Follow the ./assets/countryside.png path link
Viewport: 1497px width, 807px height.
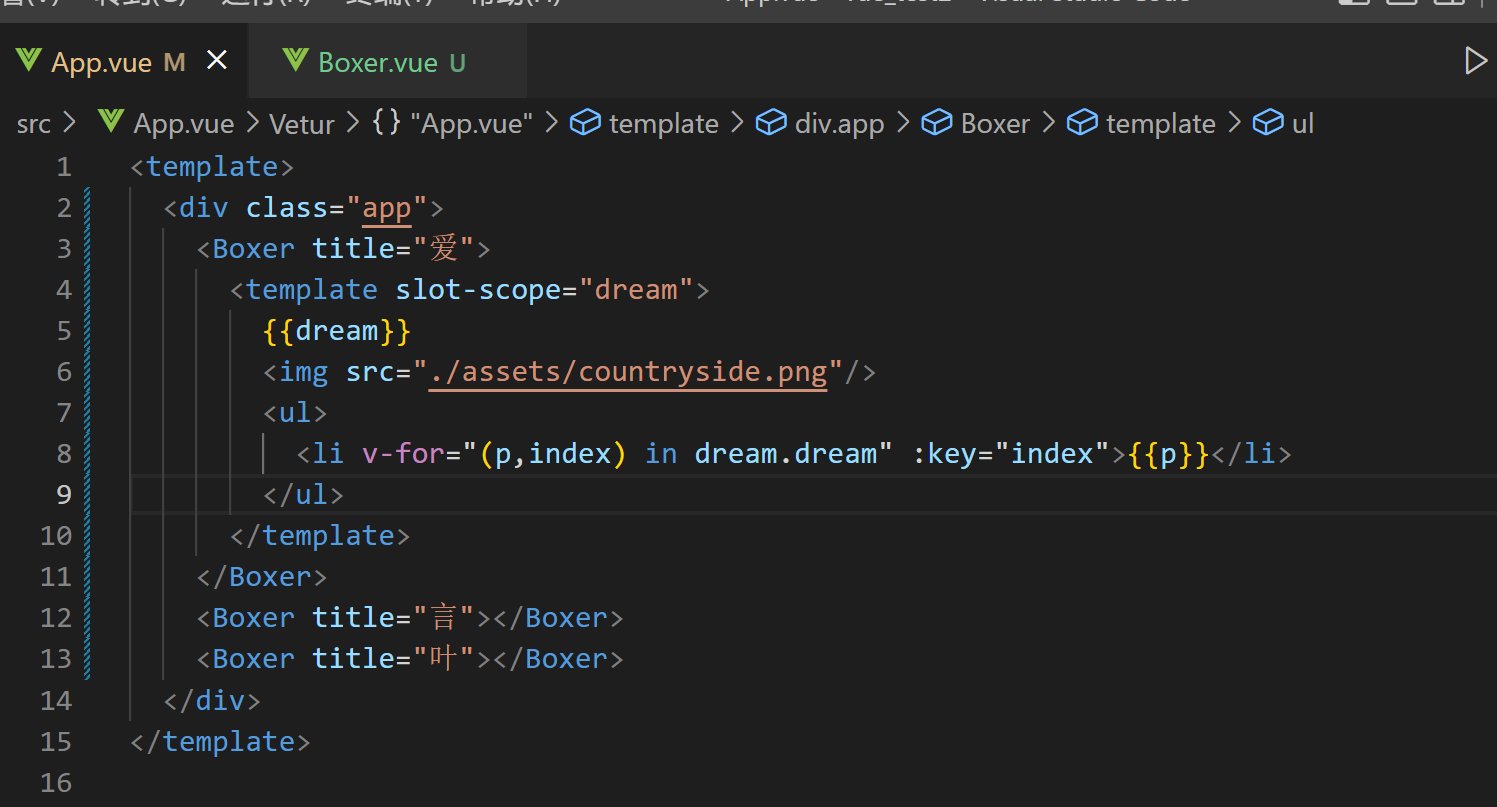pos(628,372)
